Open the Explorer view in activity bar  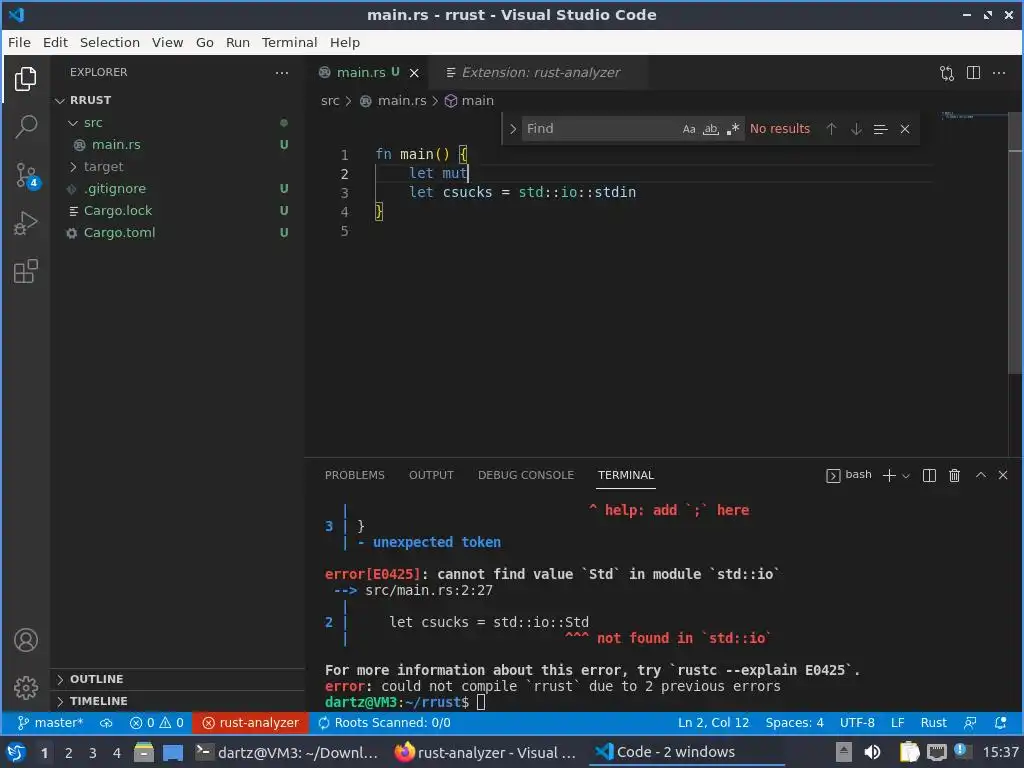[25, 79]
